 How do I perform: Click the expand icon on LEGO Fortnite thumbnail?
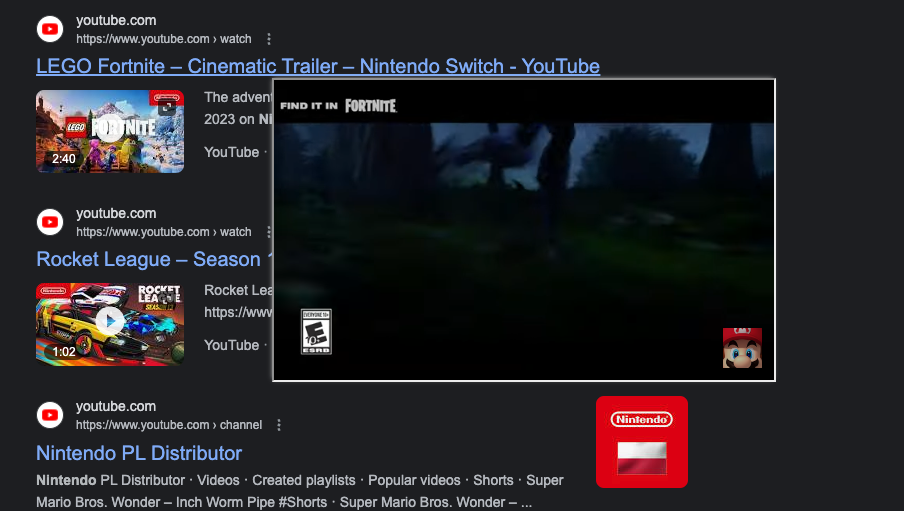[167, 108]
